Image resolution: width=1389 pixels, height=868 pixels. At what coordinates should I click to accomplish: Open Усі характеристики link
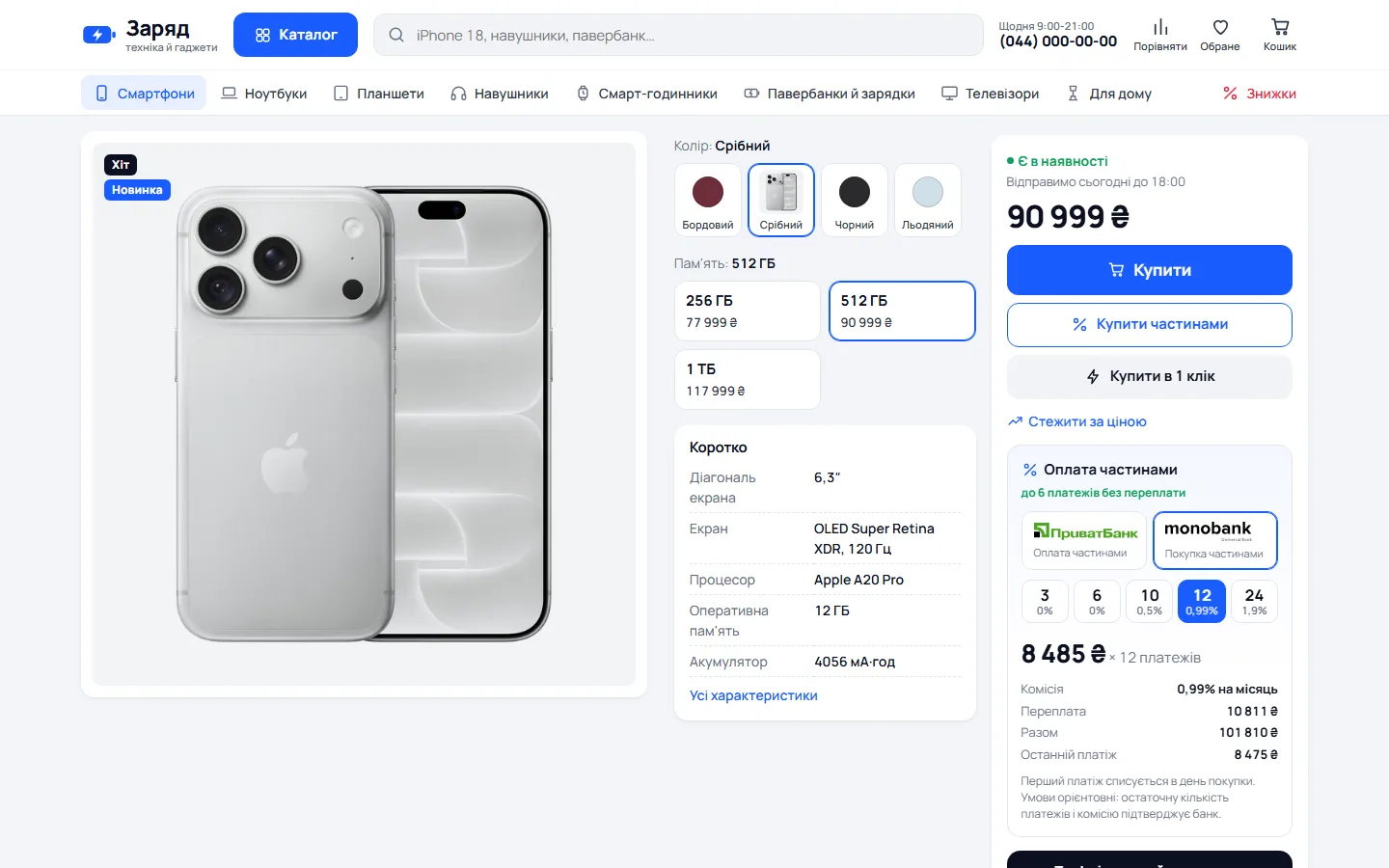753,695
